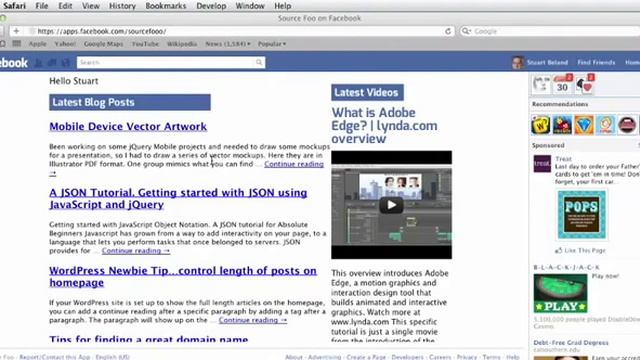Image resolution: width=640 pixels, height=360 pixels.
Task: Click the Blackjack PLAY ad image
Action: pyautogui.click(x=560, y=293)
